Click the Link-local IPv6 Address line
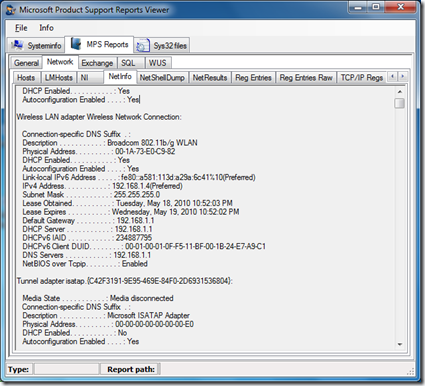 (139, 177)
